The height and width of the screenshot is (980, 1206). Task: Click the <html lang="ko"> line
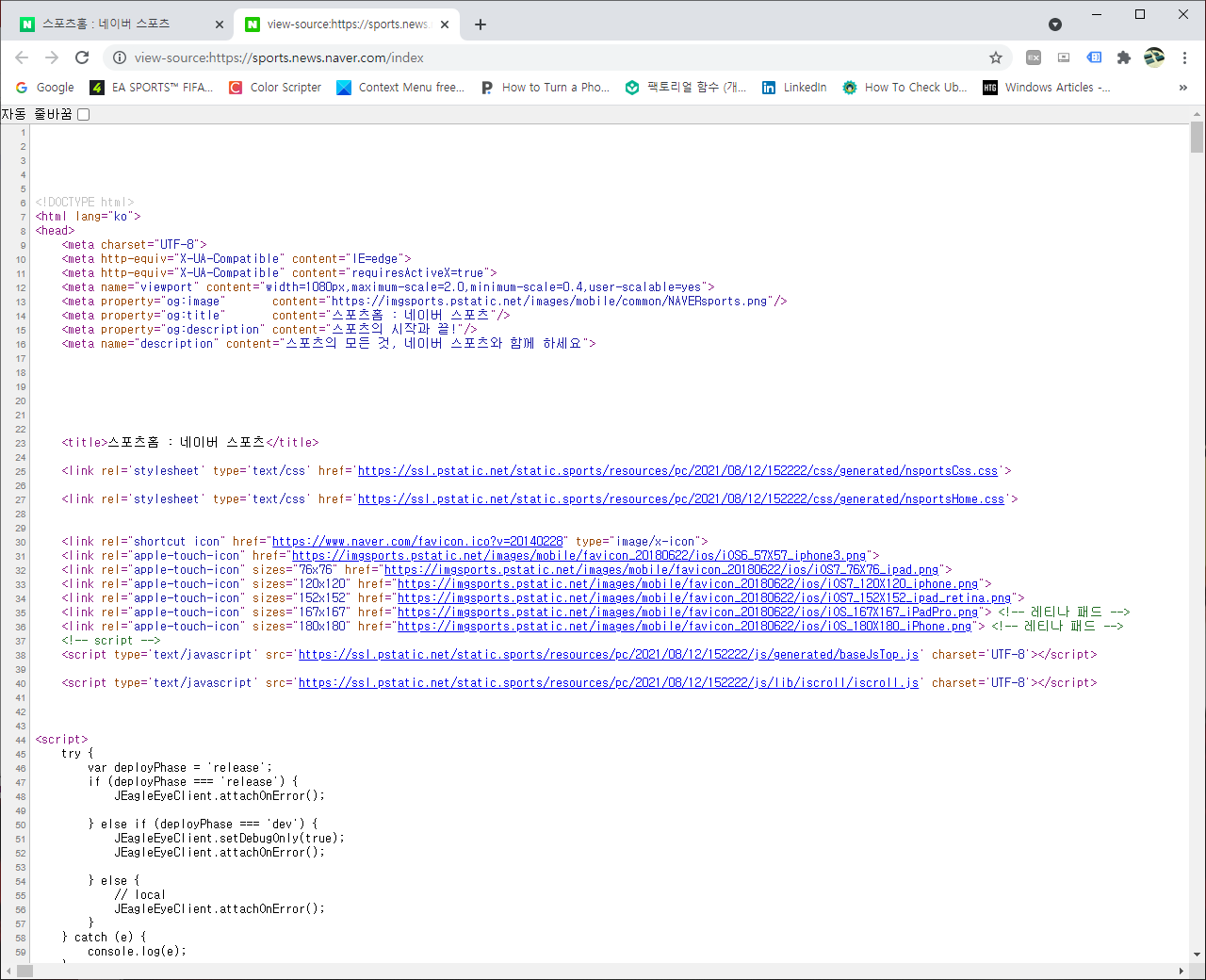point(88,217)
